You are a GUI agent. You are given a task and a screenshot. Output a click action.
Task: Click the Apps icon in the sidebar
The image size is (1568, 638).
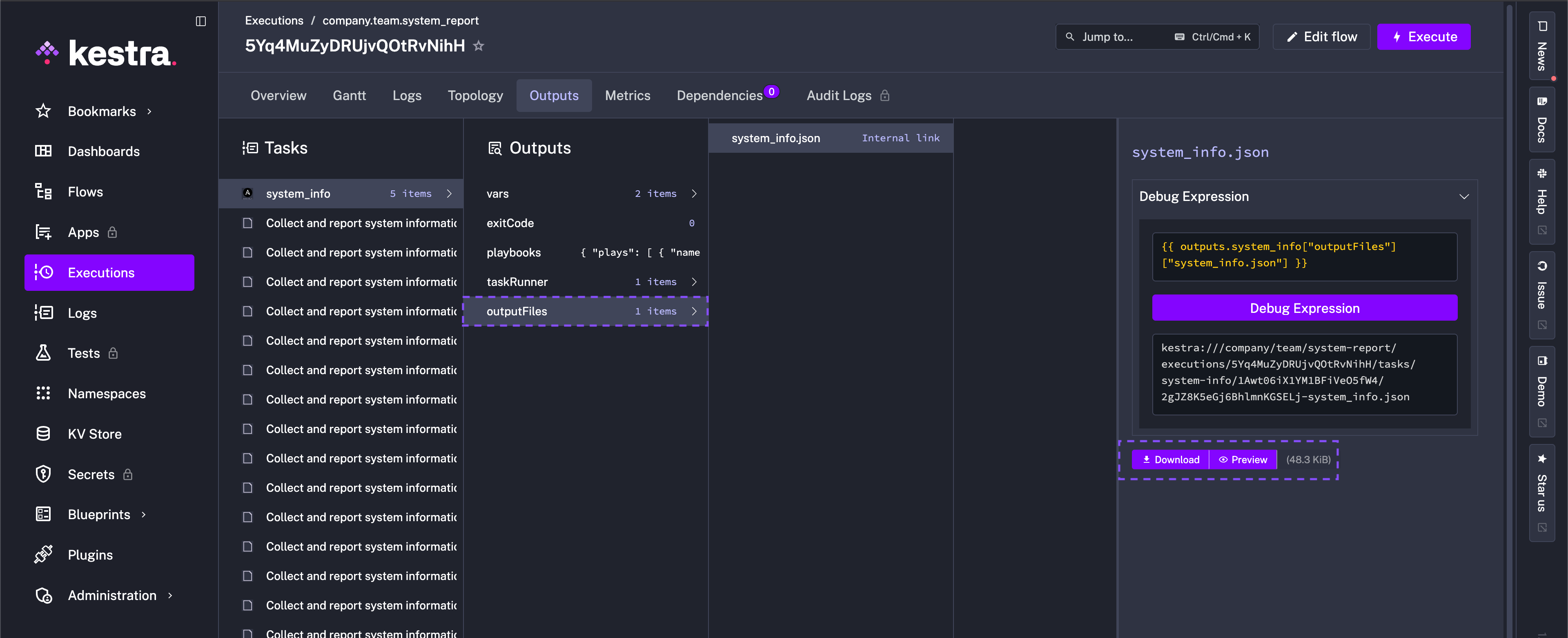pyautogui.click(x=43, y=232)
